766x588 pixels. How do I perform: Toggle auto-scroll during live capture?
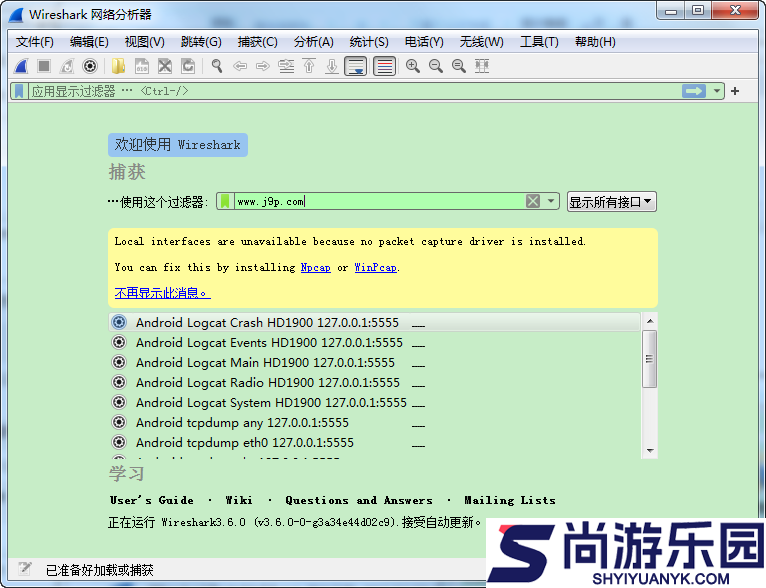click(356, 66)
